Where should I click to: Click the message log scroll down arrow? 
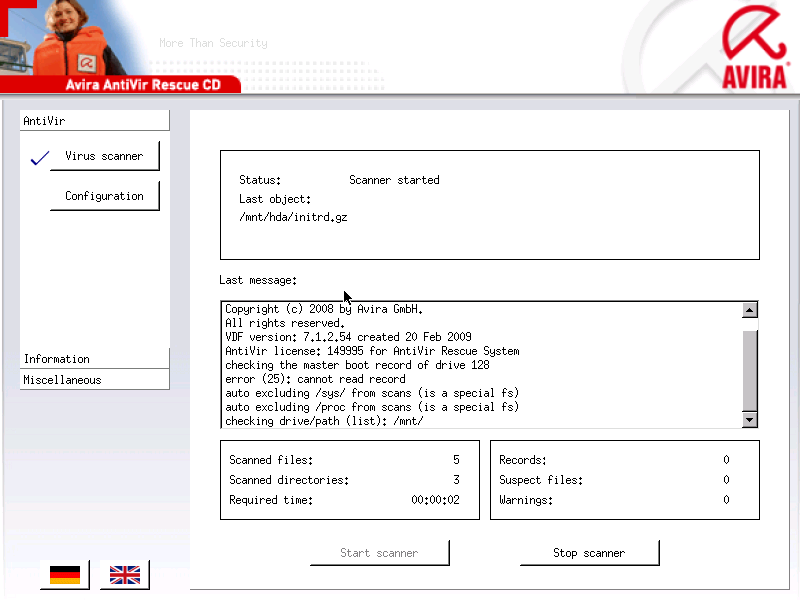point(749,420)
